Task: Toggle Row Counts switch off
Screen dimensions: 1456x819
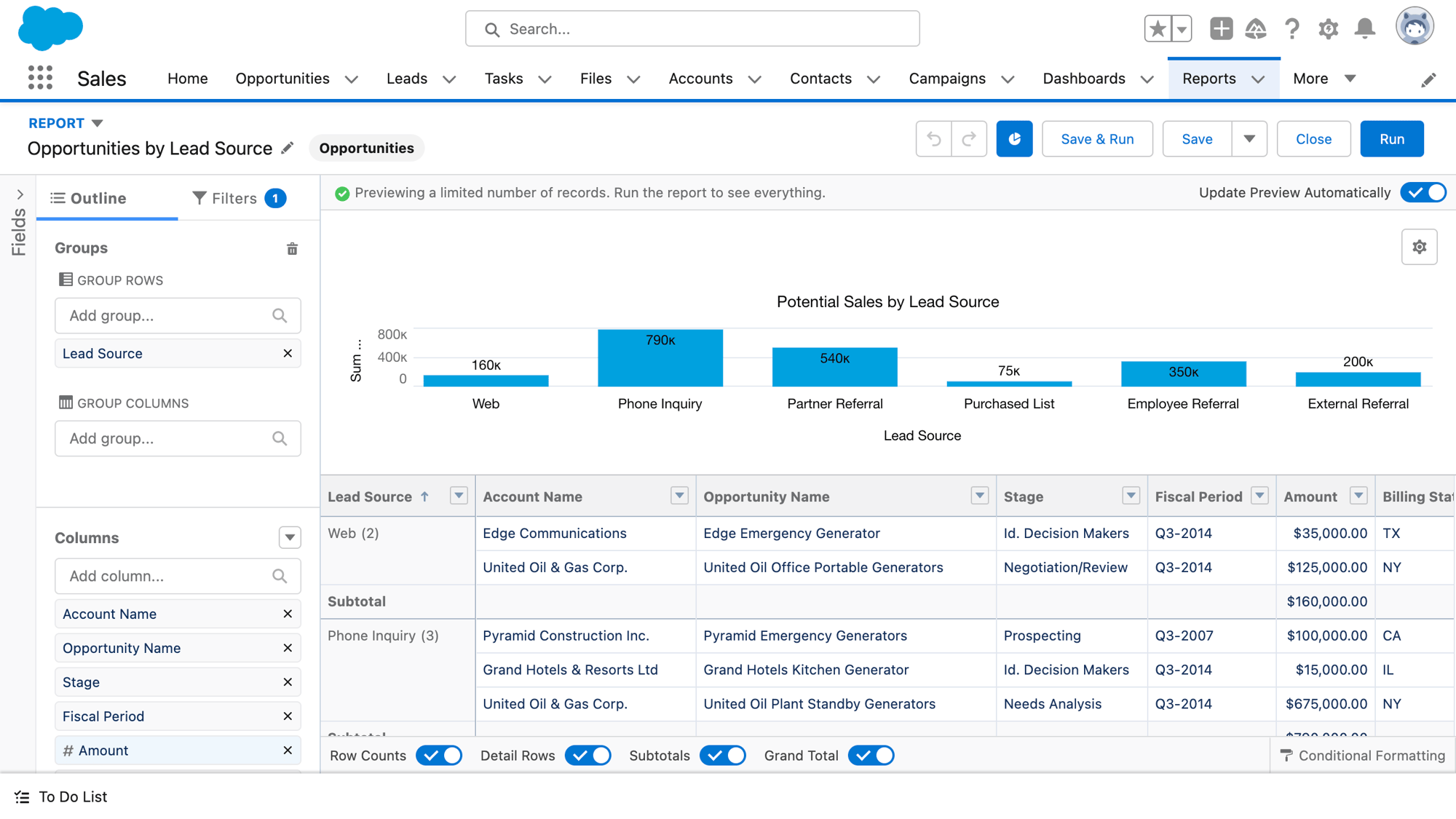Action: [x=439, y=756]
